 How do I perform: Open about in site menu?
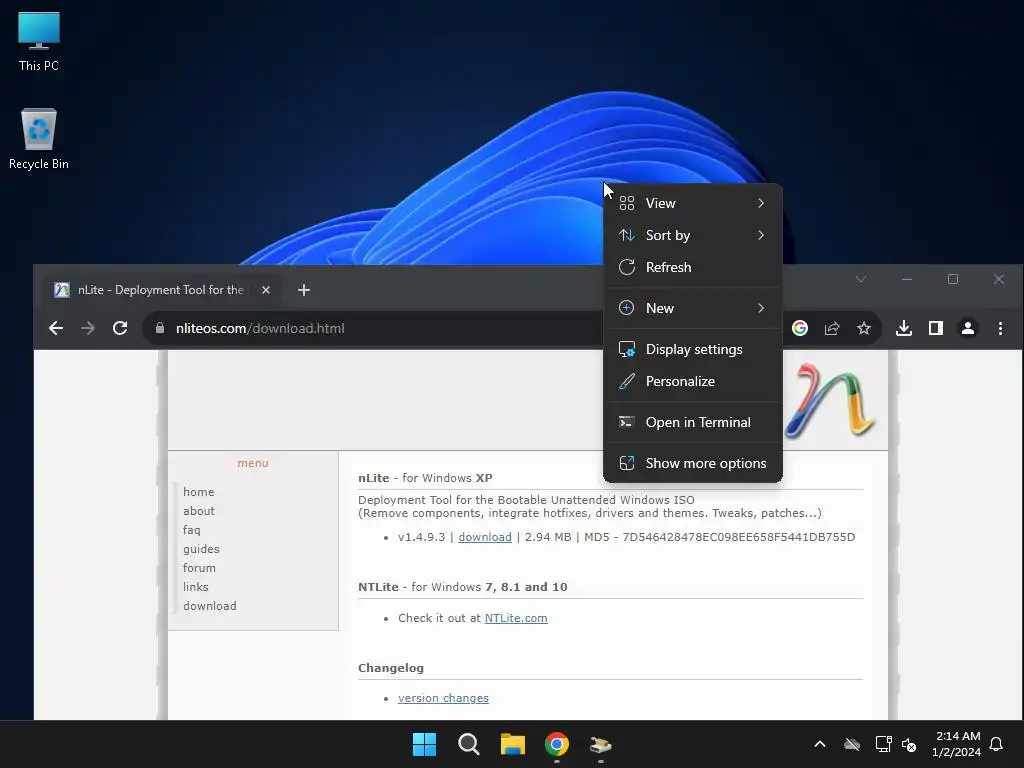pos(199,511)
